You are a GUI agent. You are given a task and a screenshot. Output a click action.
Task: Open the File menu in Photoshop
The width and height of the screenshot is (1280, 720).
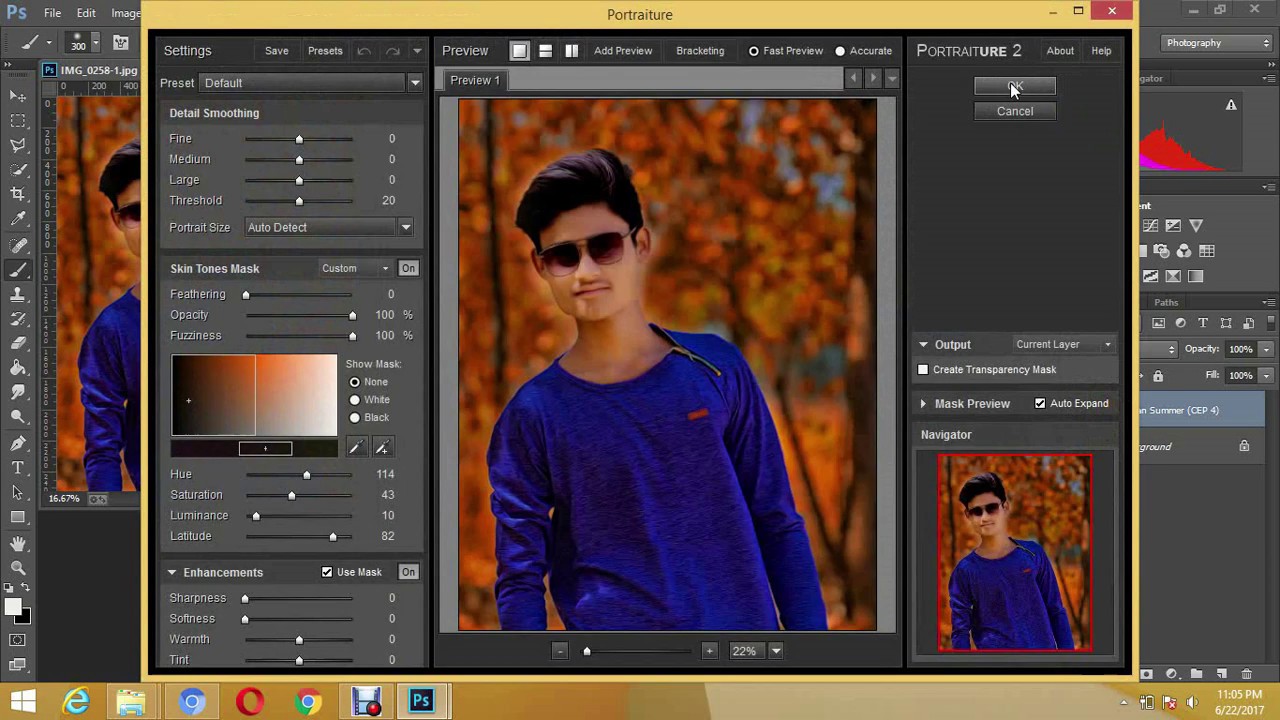click(52, 13)
